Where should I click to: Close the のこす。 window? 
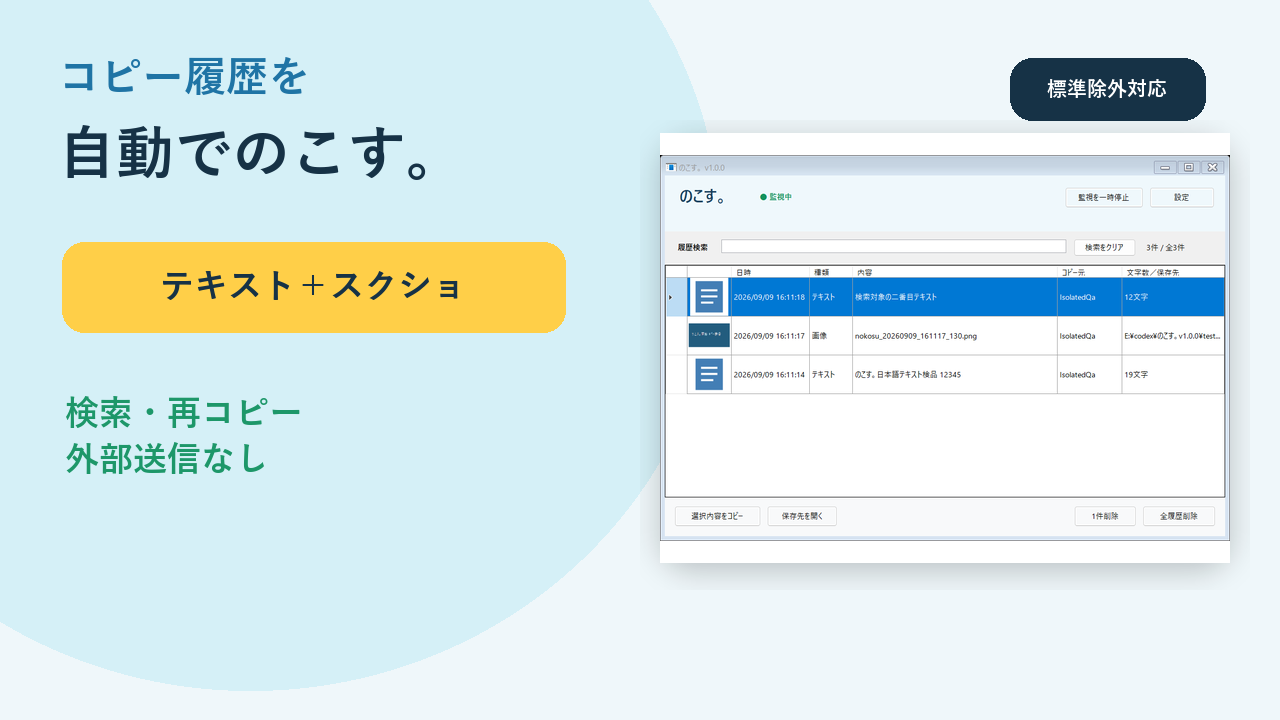(1212, 167)
